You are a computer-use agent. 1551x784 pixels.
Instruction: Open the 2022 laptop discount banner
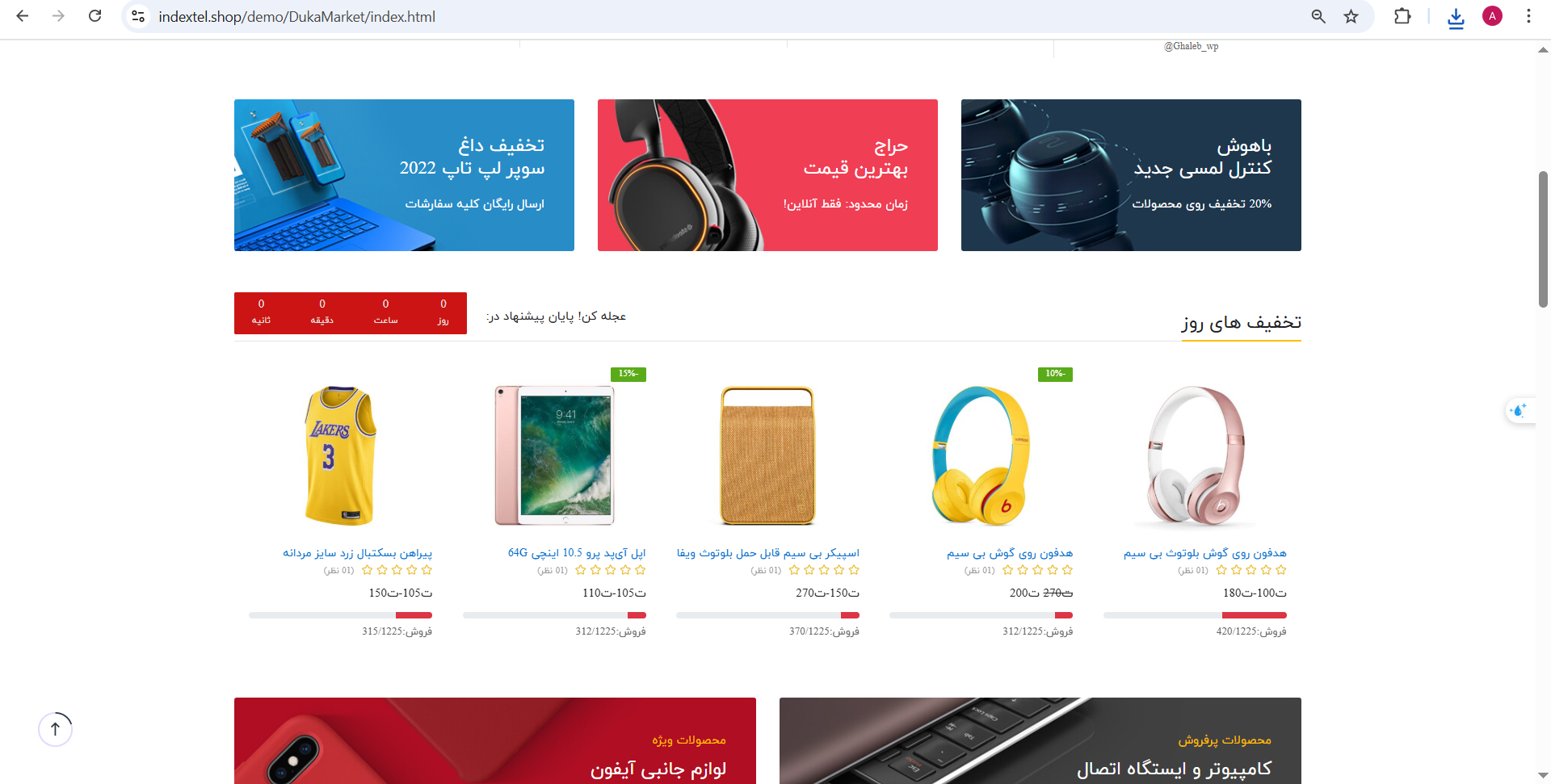tap(404, 175)
